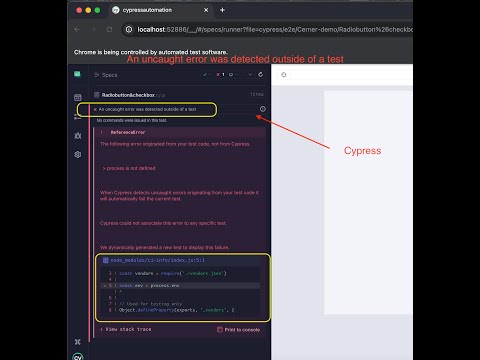480x360 pixels.
Task: Click the 'process is not defined' message
Action: [x=129, y=168]
